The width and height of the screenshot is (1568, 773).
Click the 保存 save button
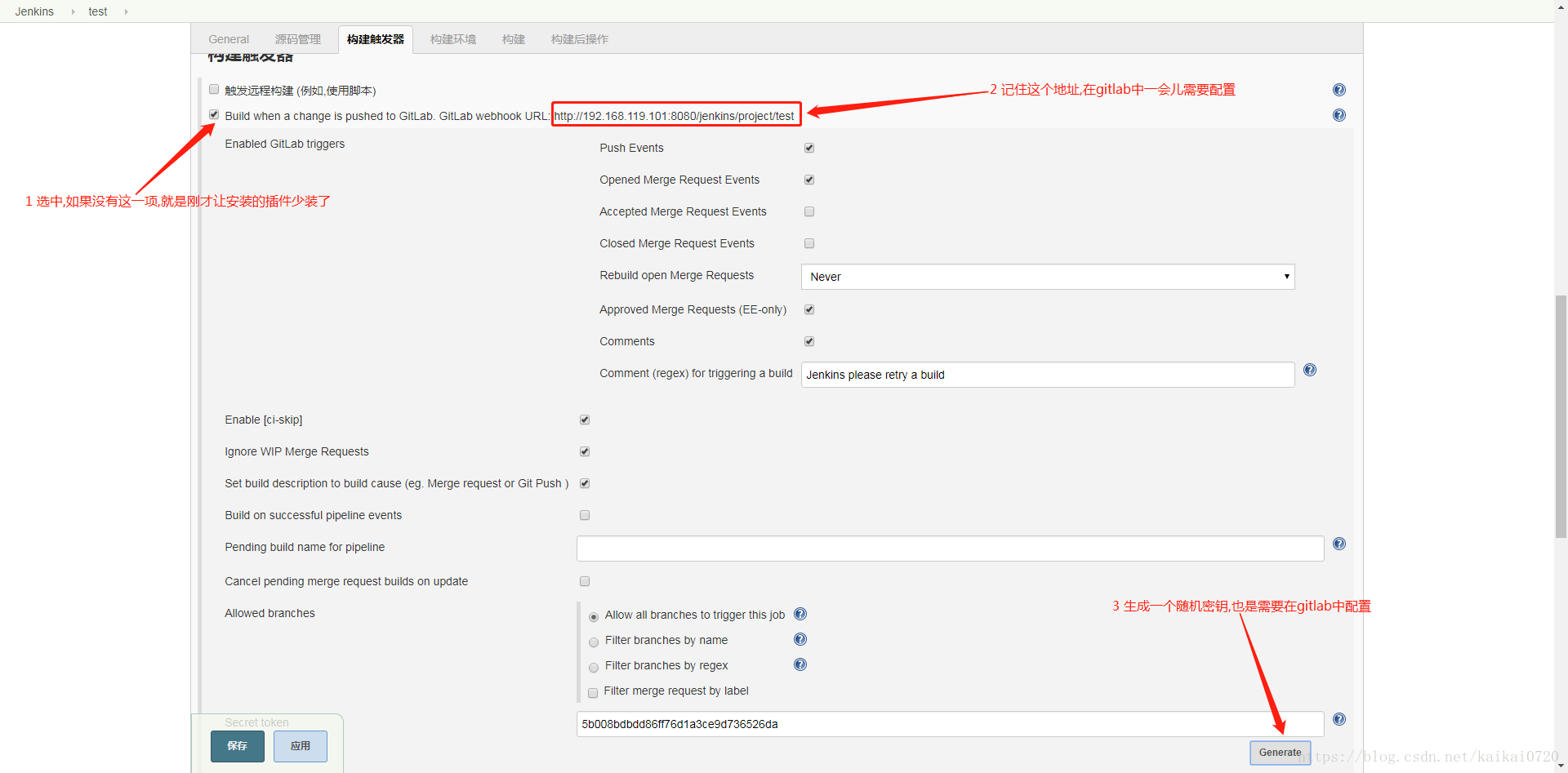click(x=238, y=746)
